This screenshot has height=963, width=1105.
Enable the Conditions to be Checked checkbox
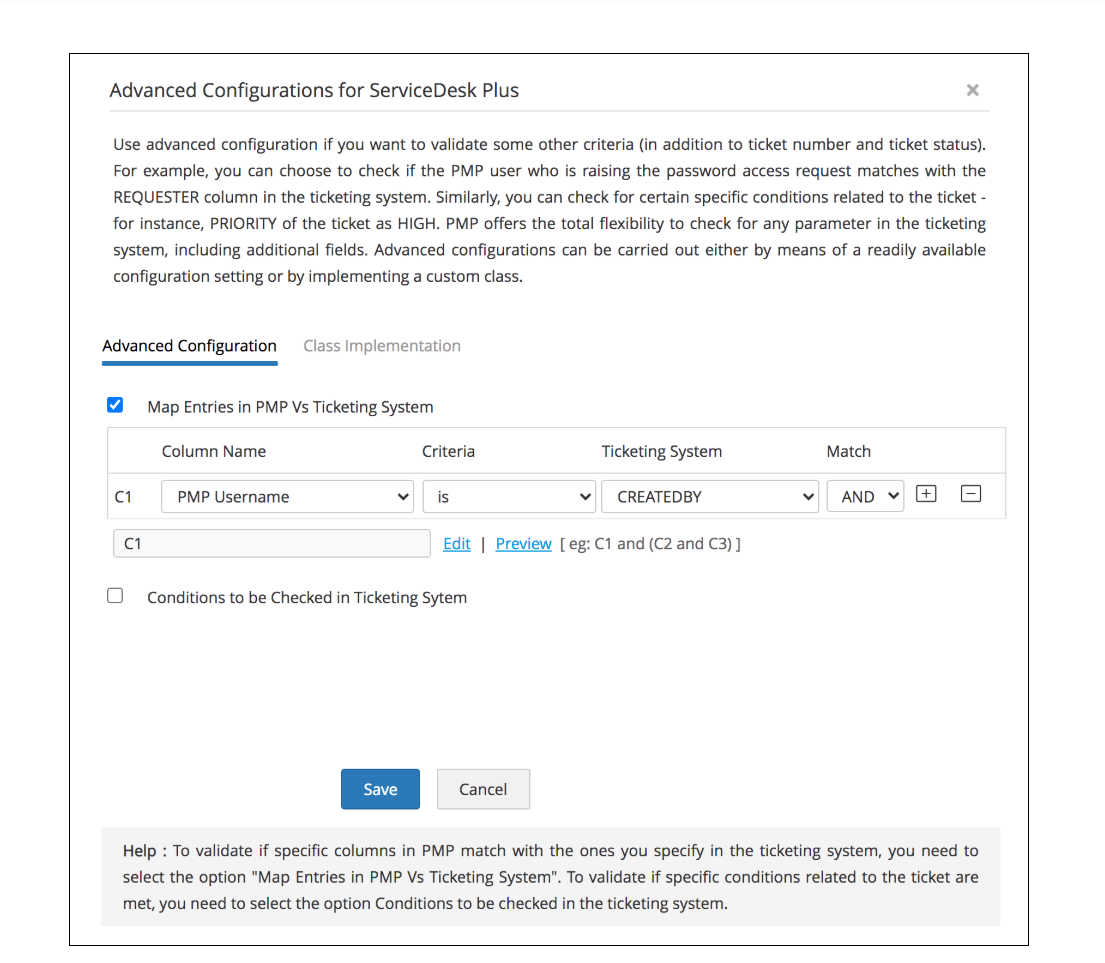(x=115, y=596)
